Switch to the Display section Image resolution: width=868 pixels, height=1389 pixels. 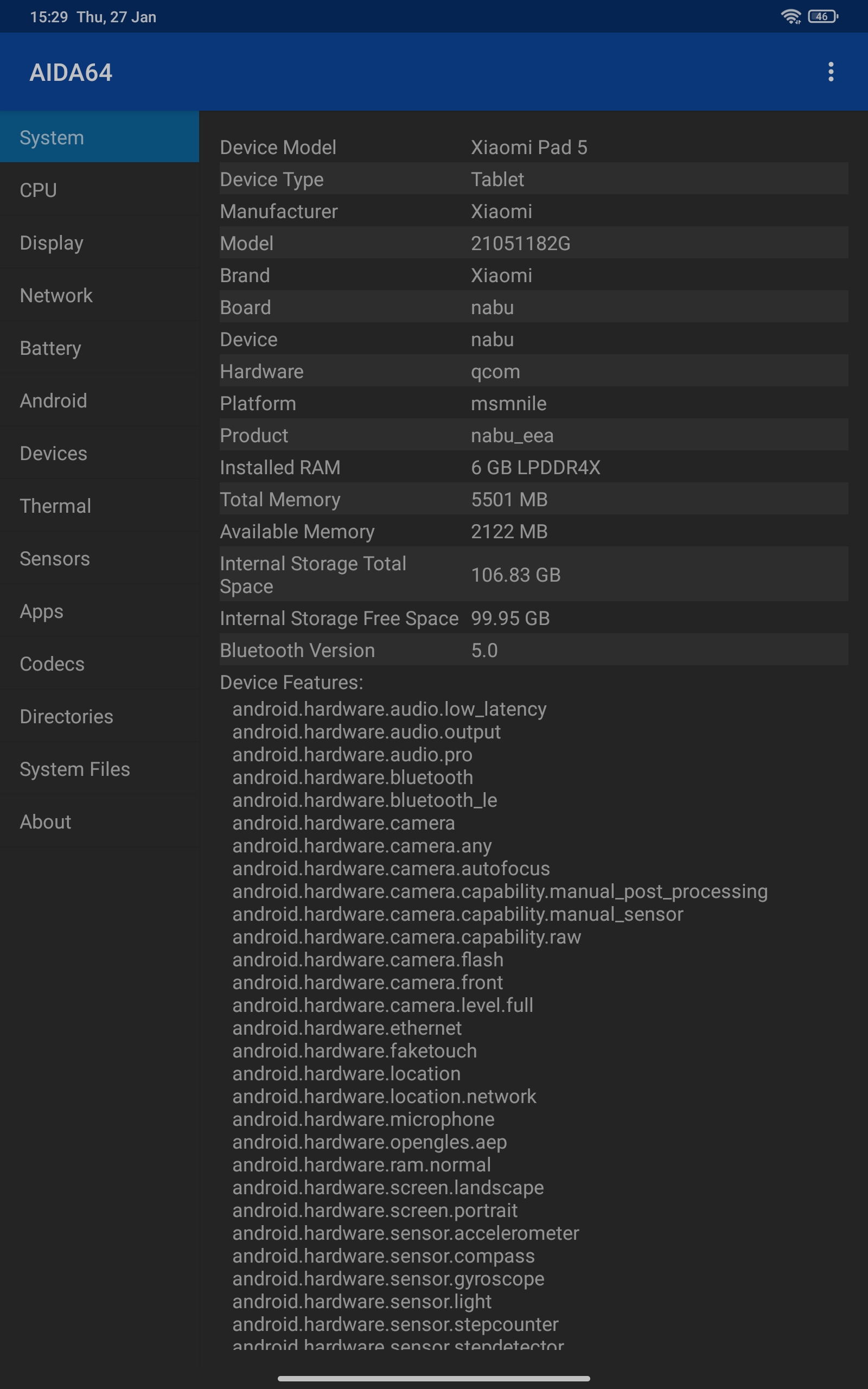point(99,243)
